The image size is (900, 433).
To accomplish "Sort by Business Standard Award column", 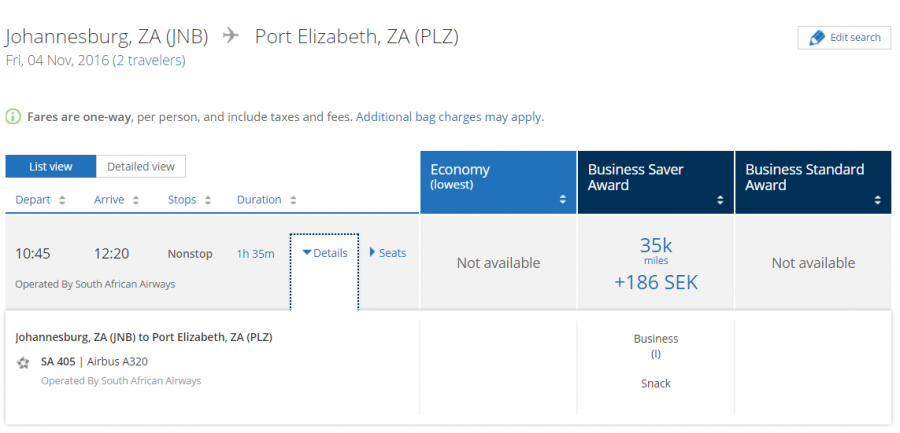I will (x=878, y=200).
